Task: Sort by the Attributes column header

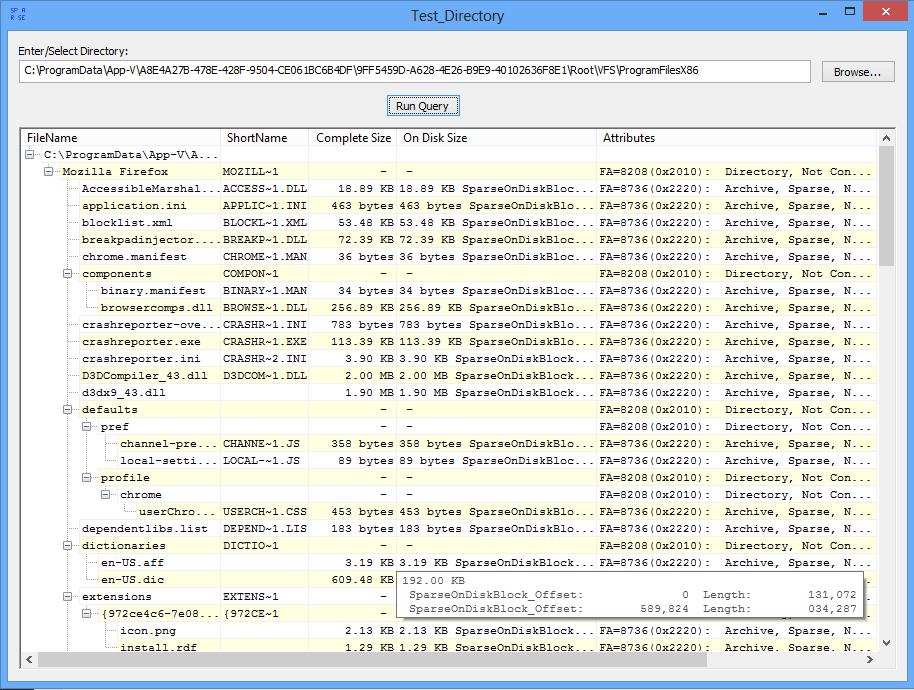Action: point(737,138)
